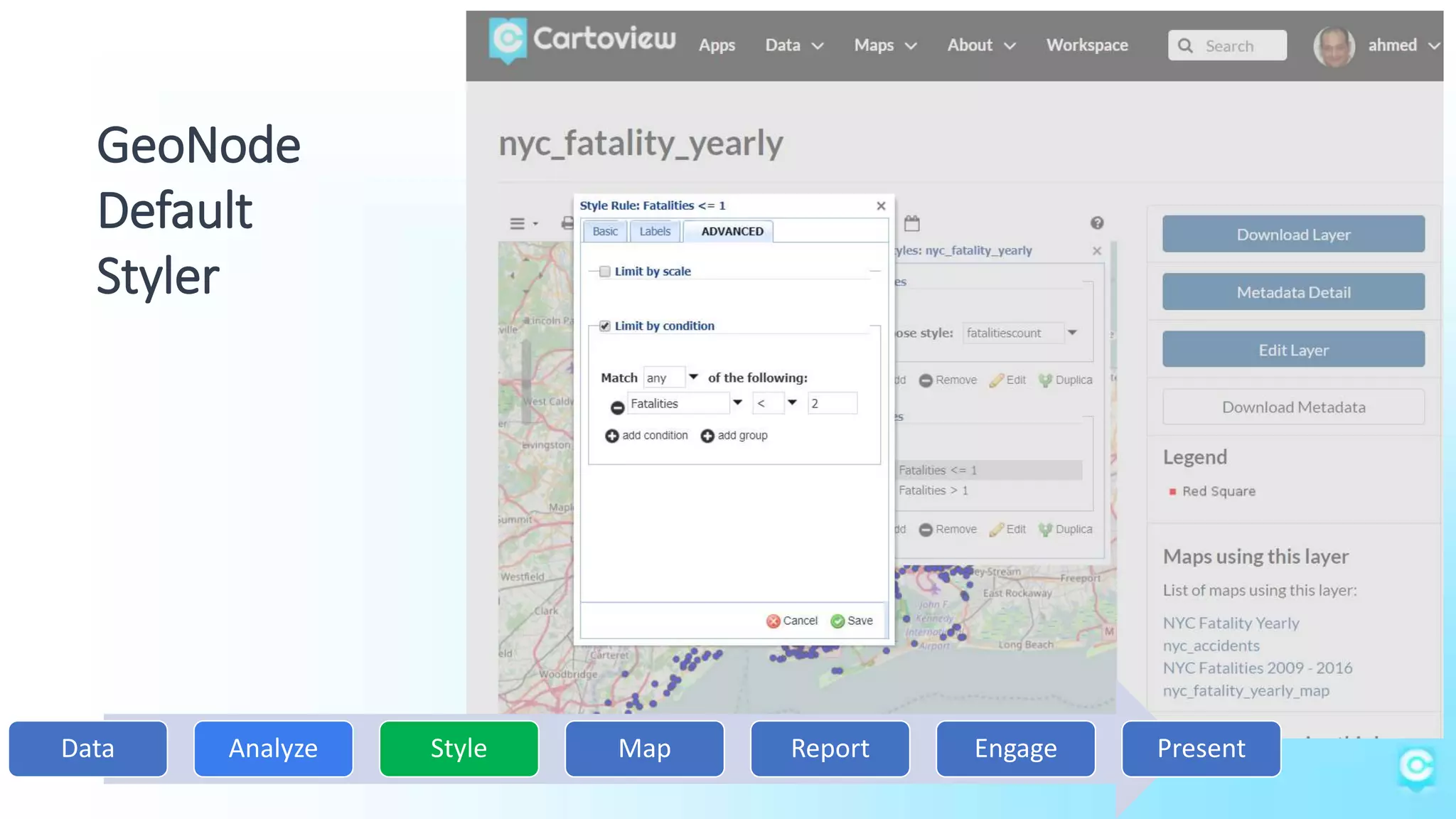Click Remove under the Styles section

(948, 380)
